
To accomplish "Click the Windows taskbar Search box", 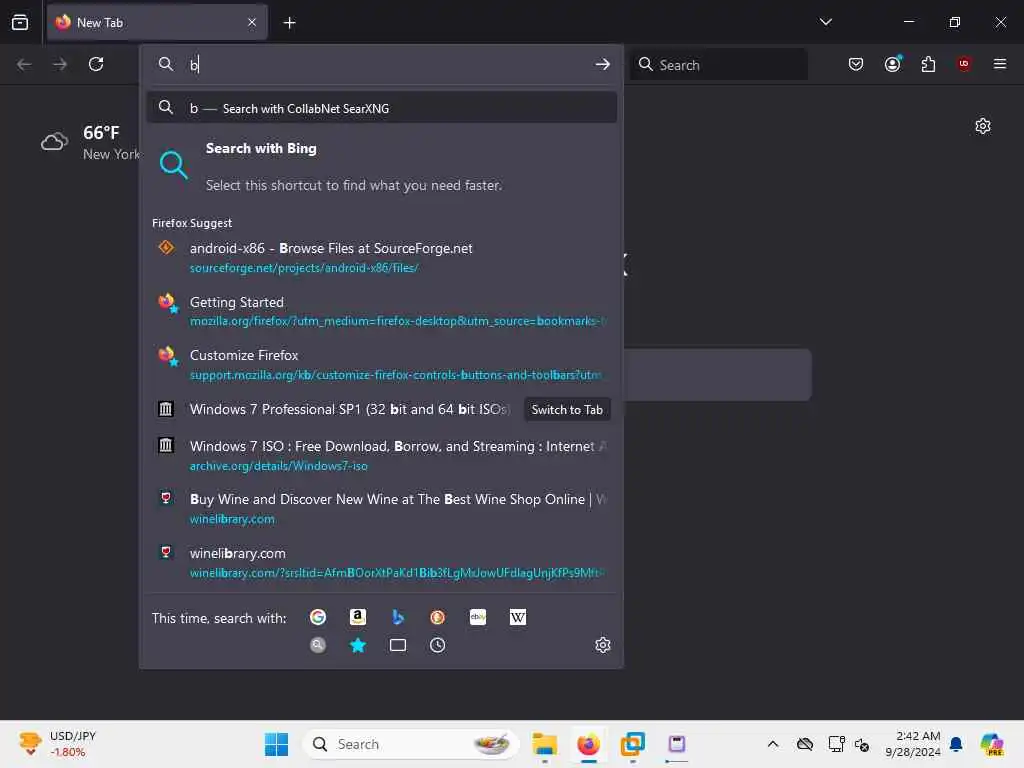I will pyautogui.click(x=411, y=744).
